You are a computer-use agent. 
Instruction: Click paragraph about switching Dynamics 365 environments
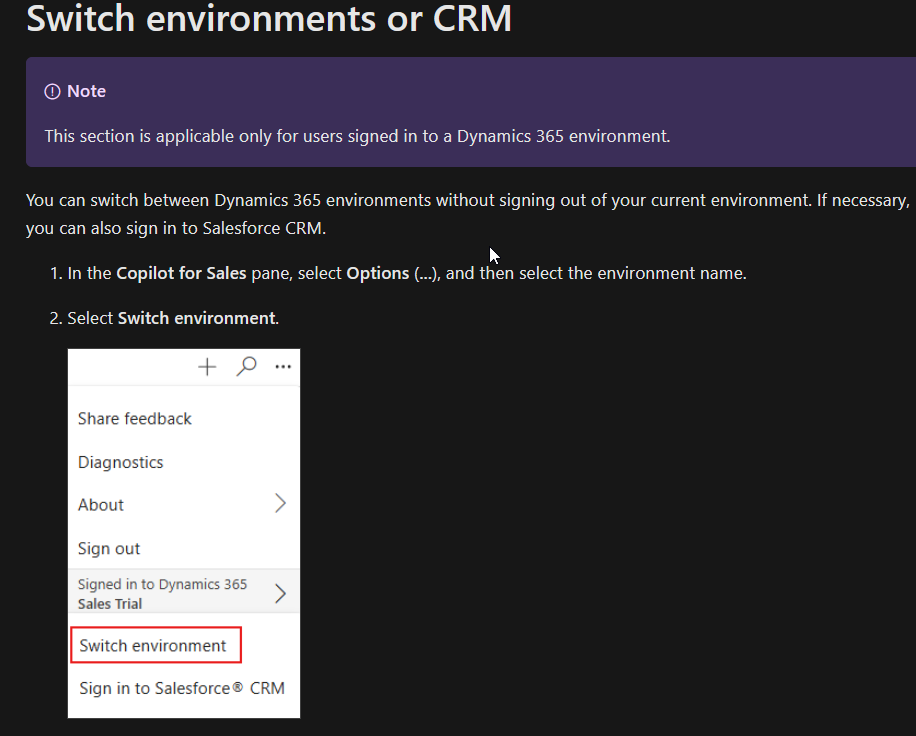(467, 214)
